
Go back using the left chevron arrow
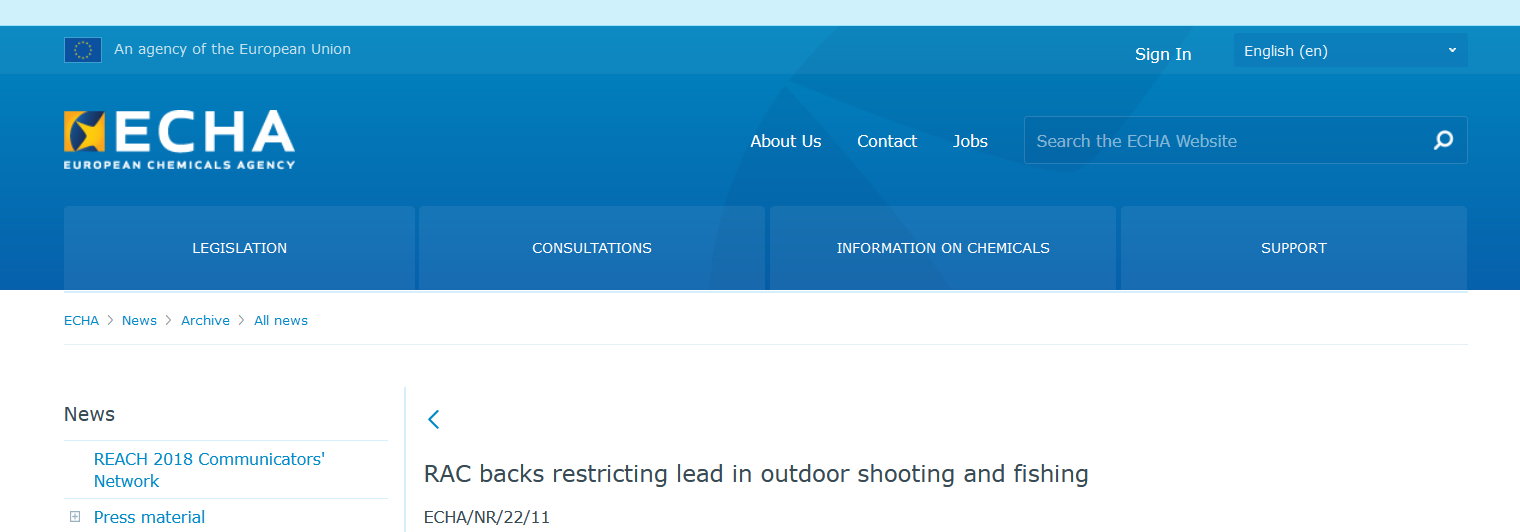tap(433, 419)
